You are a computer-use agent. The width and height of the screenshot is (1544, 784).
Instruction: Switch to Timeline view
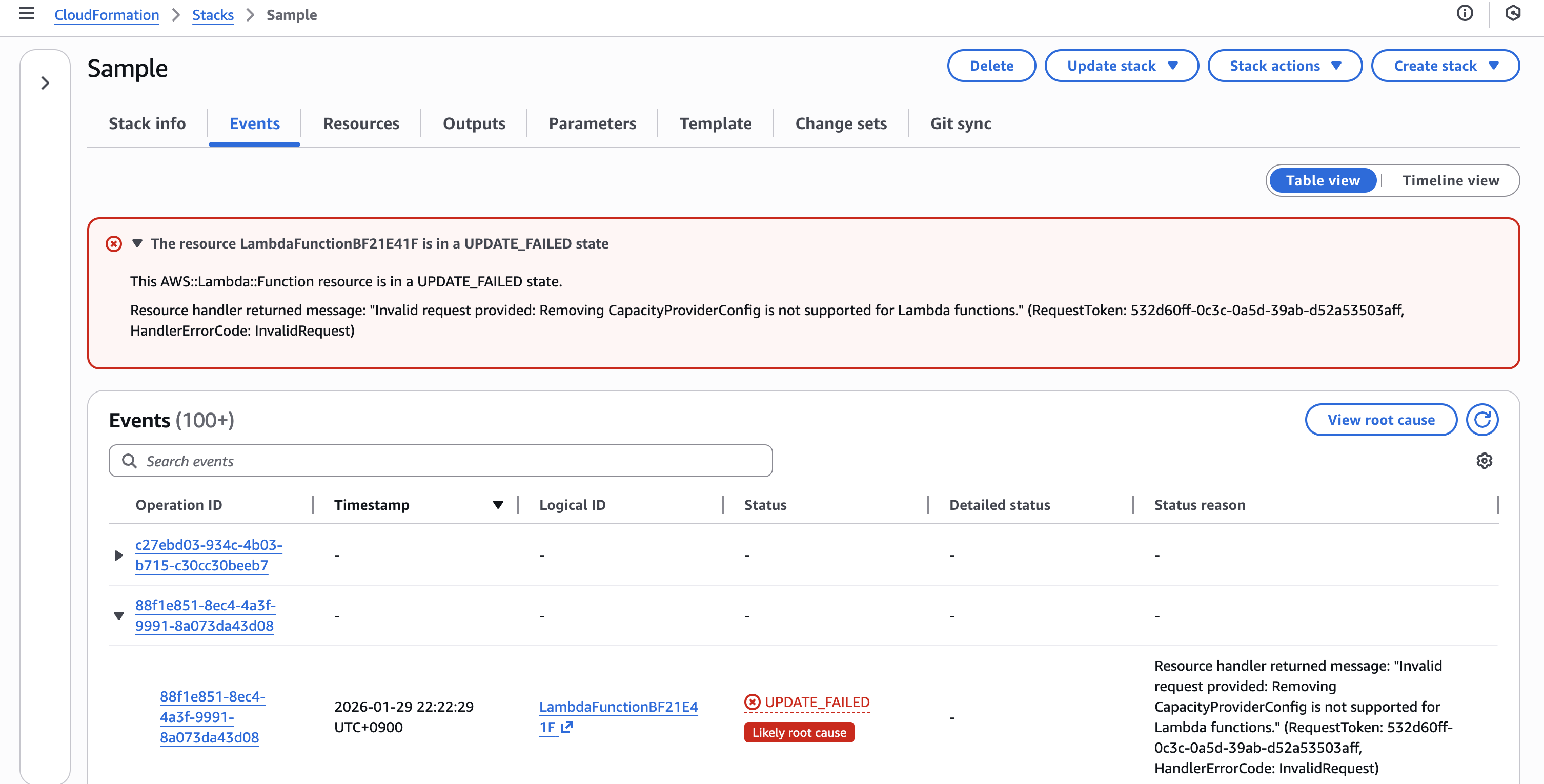click(x=1450, y=180)
